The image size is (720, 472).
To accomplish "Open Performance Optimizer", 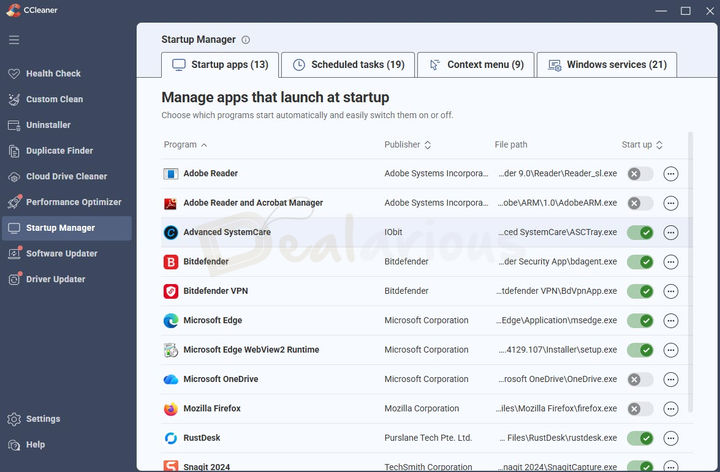I will pos(67,202).
